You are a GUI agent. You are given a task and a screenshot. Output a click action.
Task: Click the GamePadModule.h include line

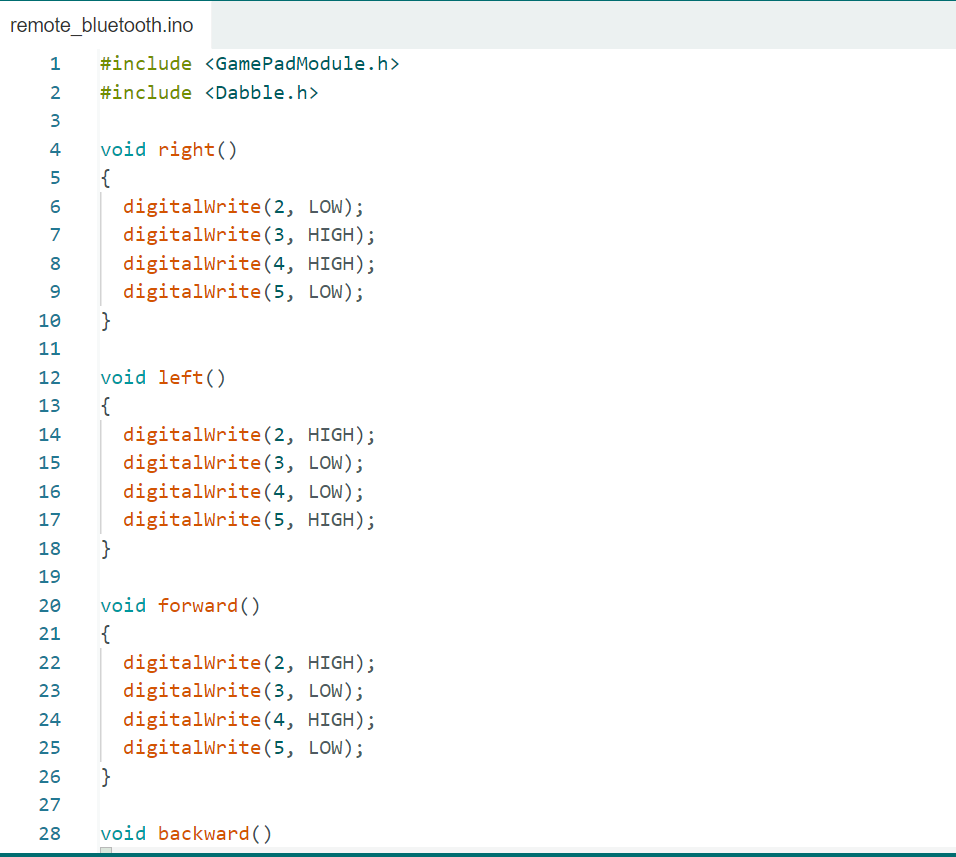(x=250, y=64)
